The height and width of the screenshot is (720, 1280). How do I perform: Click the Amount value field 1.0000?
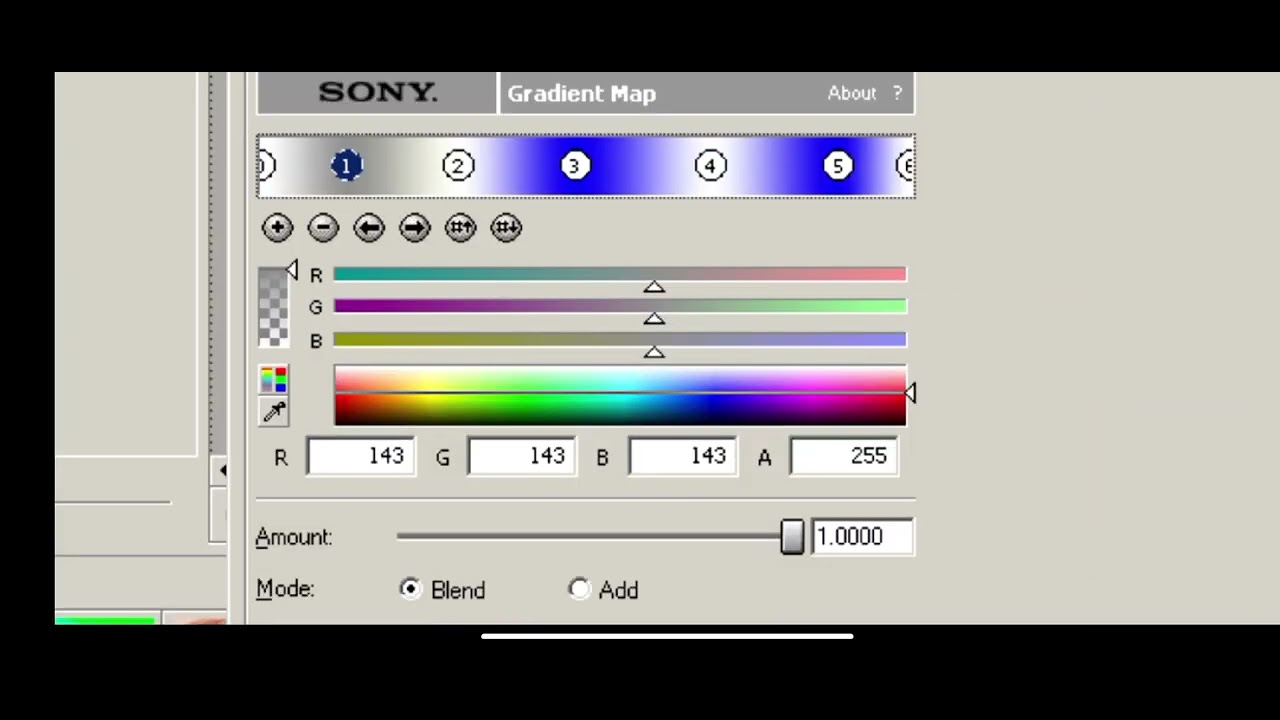point(861,537)
